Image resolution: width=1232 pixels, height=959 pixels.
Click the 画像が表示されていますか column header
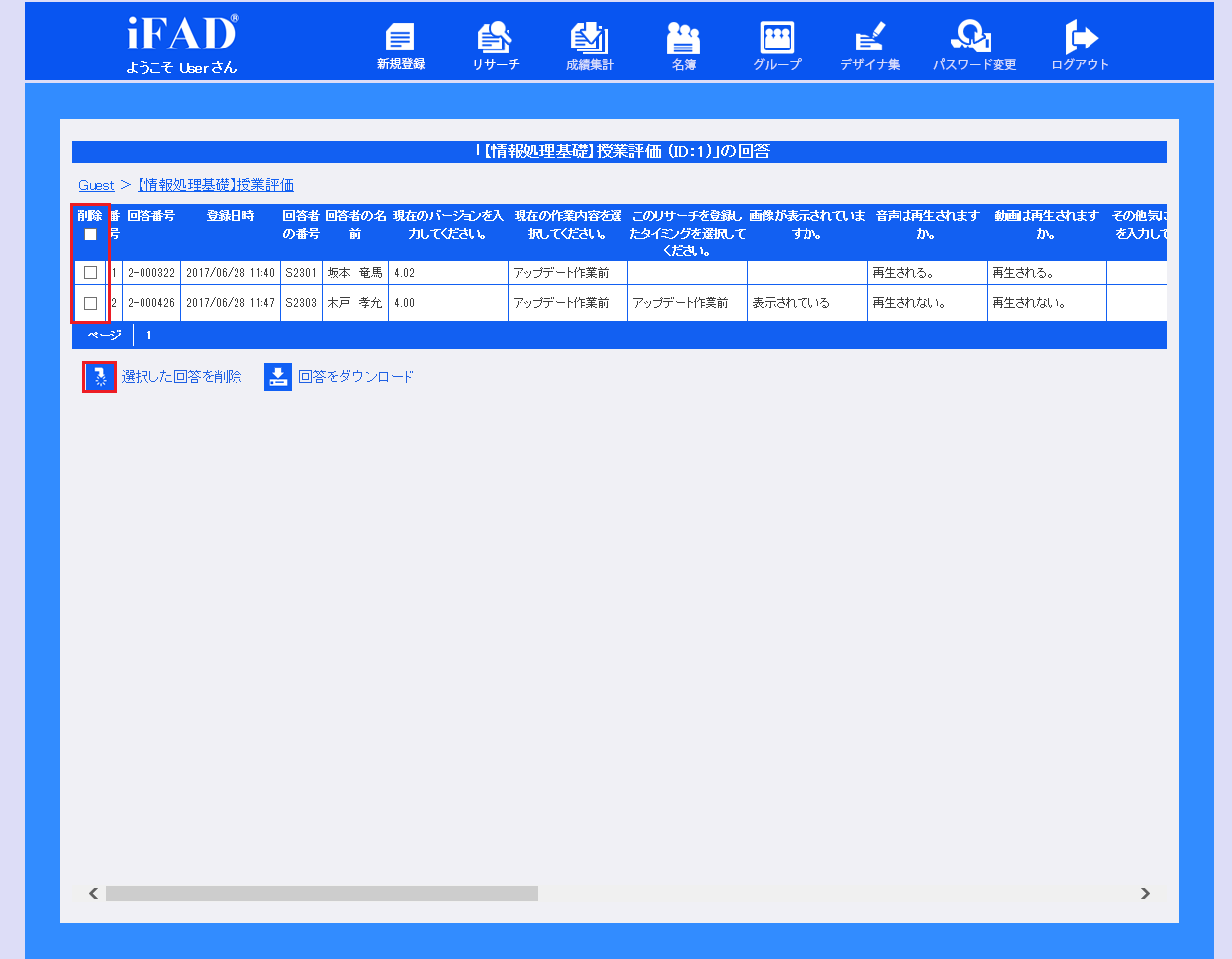coord(806,225)
